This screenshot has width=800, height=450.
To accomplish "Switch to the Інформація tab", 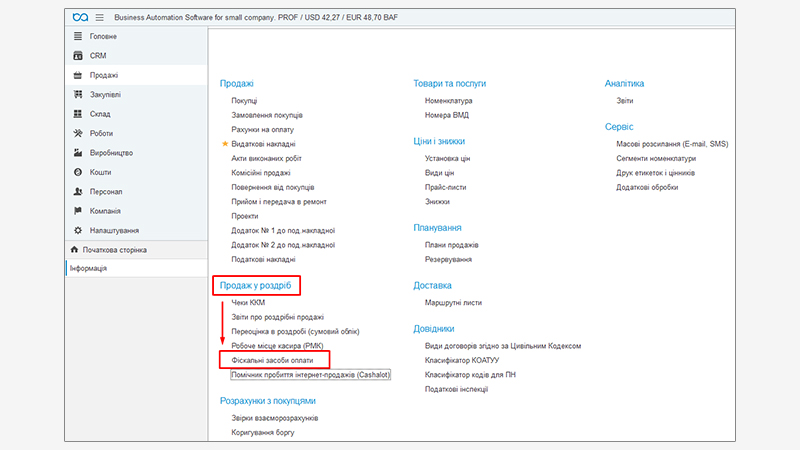I will (89, 268).
